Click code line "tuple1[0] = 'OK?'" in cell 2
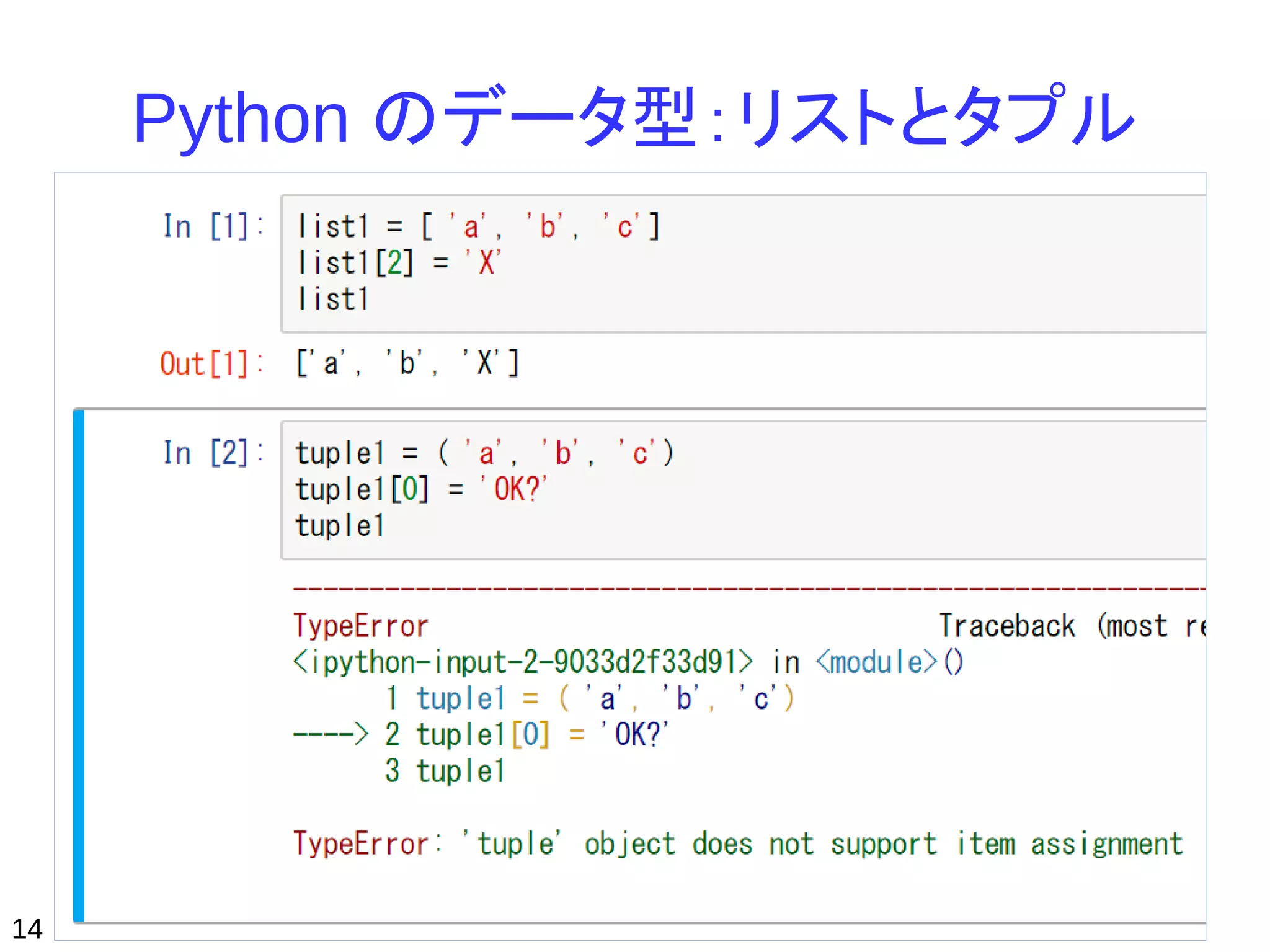 [x=421, y=489]
